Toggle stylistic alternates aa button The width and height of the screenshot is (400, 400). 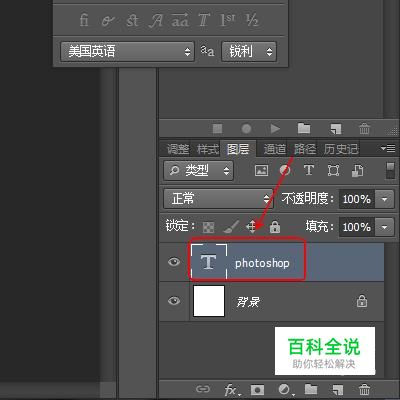(180, 20)
